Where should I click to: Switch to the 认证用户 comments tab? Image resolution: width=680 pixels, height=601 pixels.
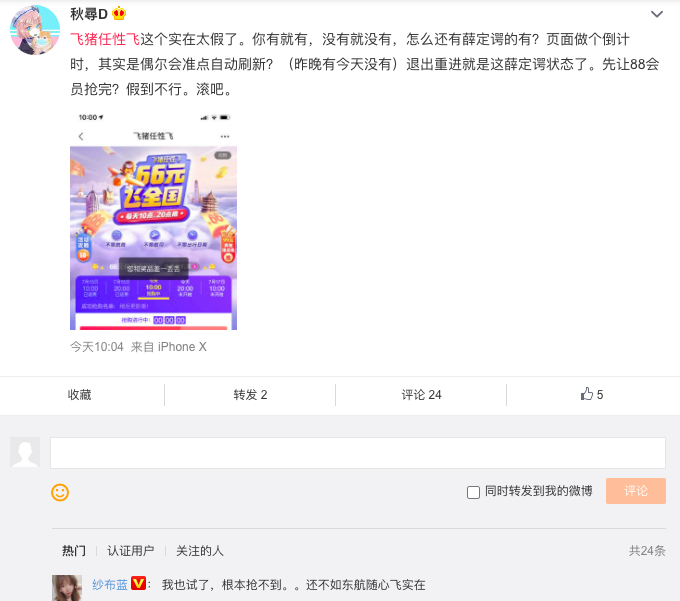pyautogui.click(x=131, y=551)
